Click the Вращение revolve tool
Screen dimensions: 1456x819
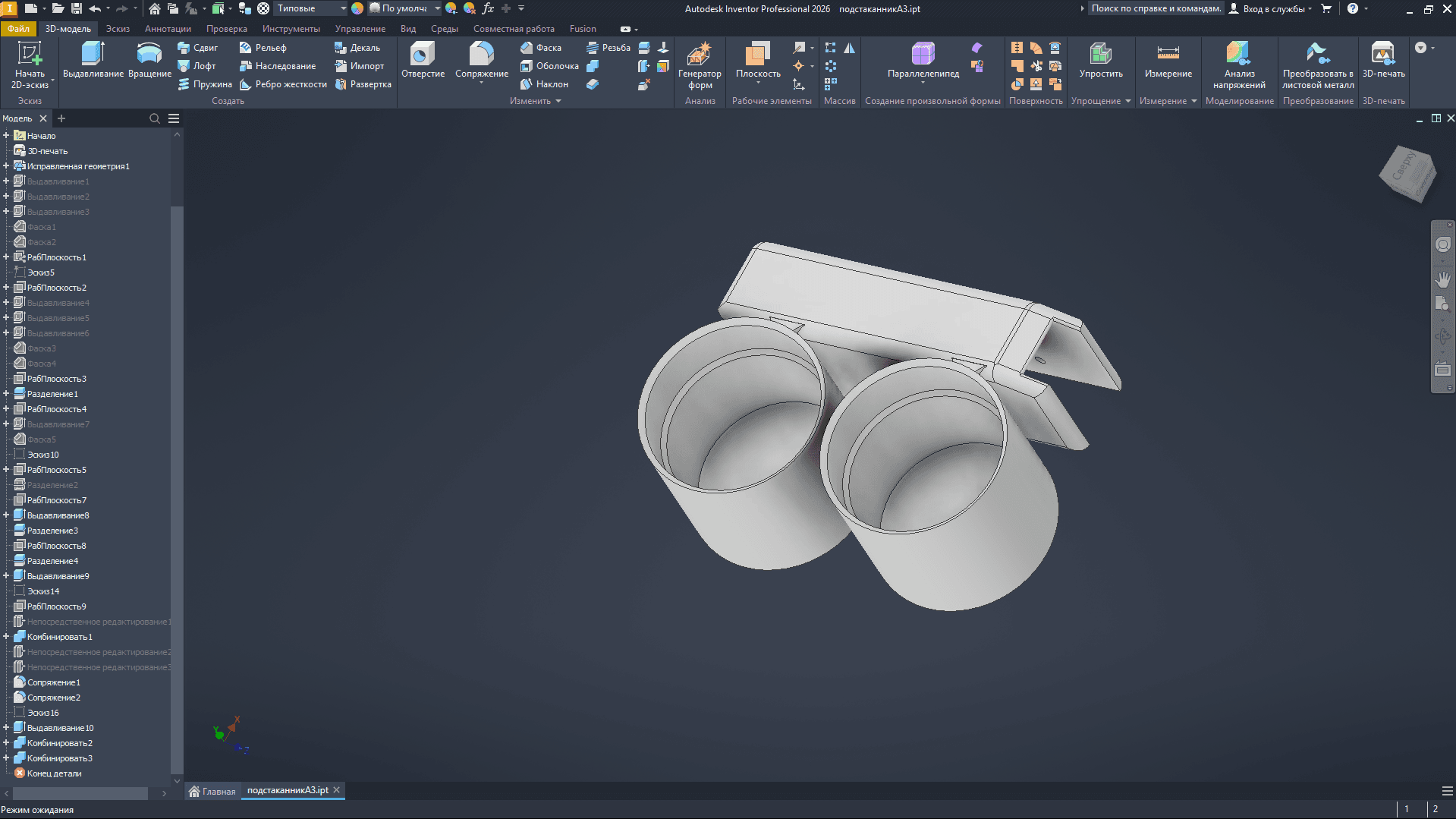(x=149, y=60)
